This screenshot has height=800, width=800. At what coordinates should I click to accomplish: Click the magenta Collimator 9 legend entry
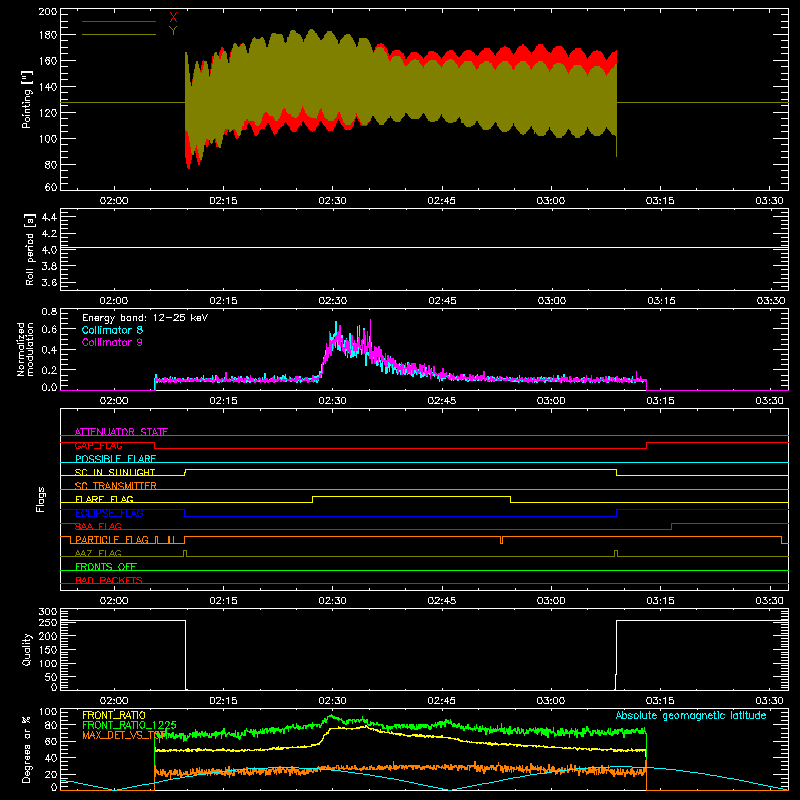coord(112,342)
